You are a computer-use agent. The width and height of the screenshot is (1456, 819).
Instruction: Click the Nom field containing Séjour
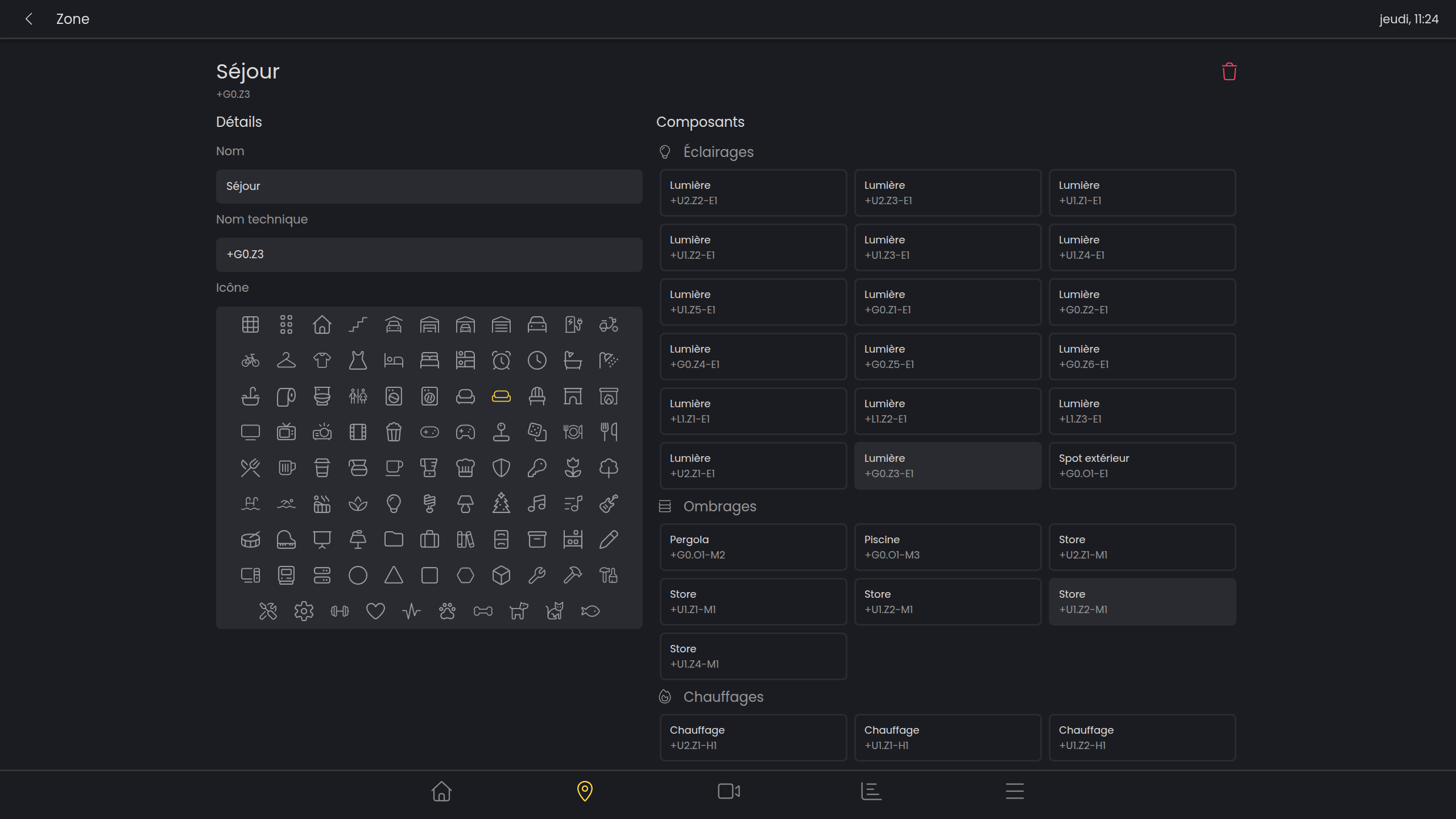(x=429, y=187)
